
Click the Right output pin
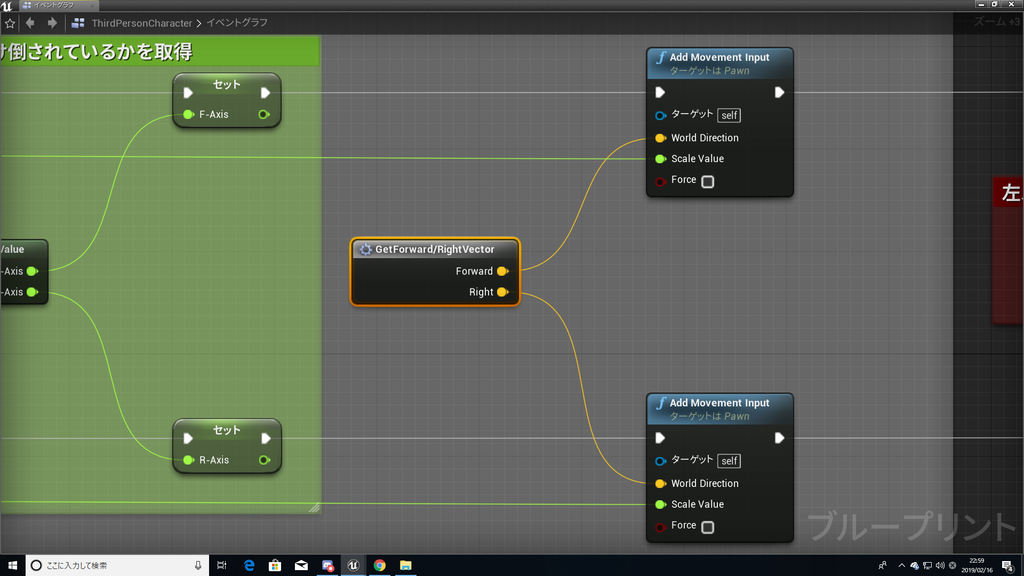(502, 292)
